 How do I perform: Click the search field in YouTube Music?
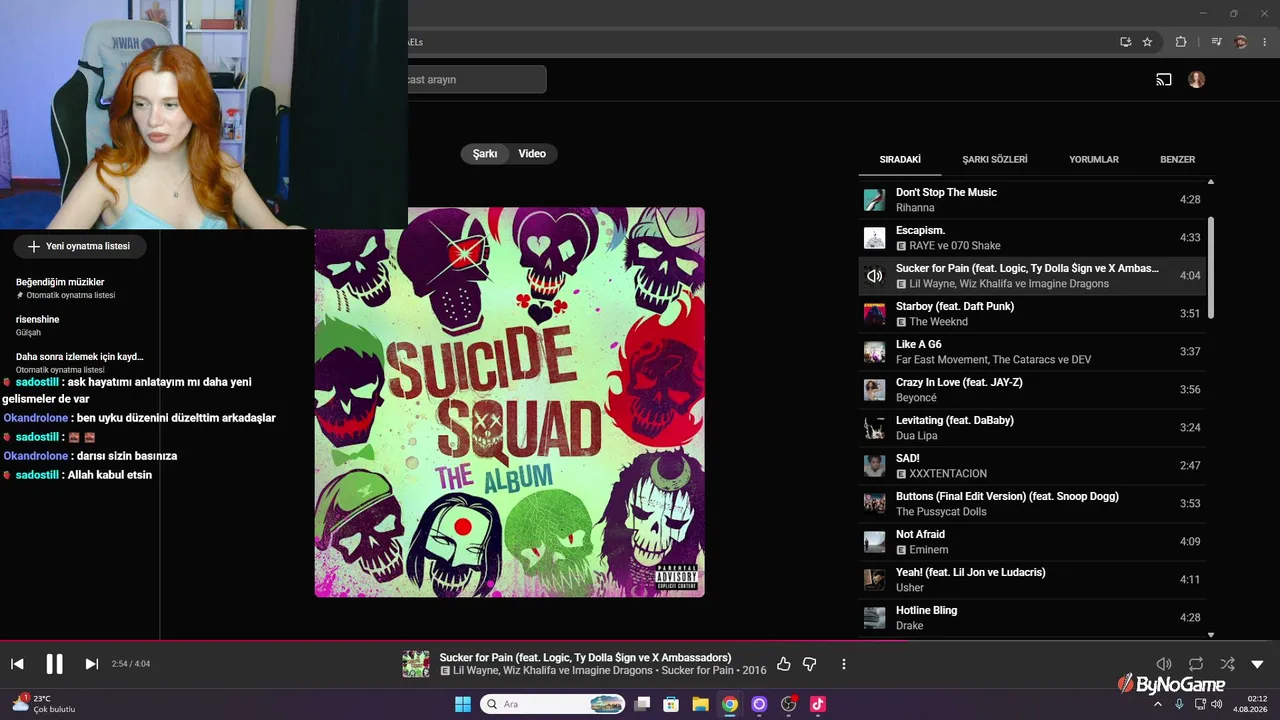coord(477,80)
